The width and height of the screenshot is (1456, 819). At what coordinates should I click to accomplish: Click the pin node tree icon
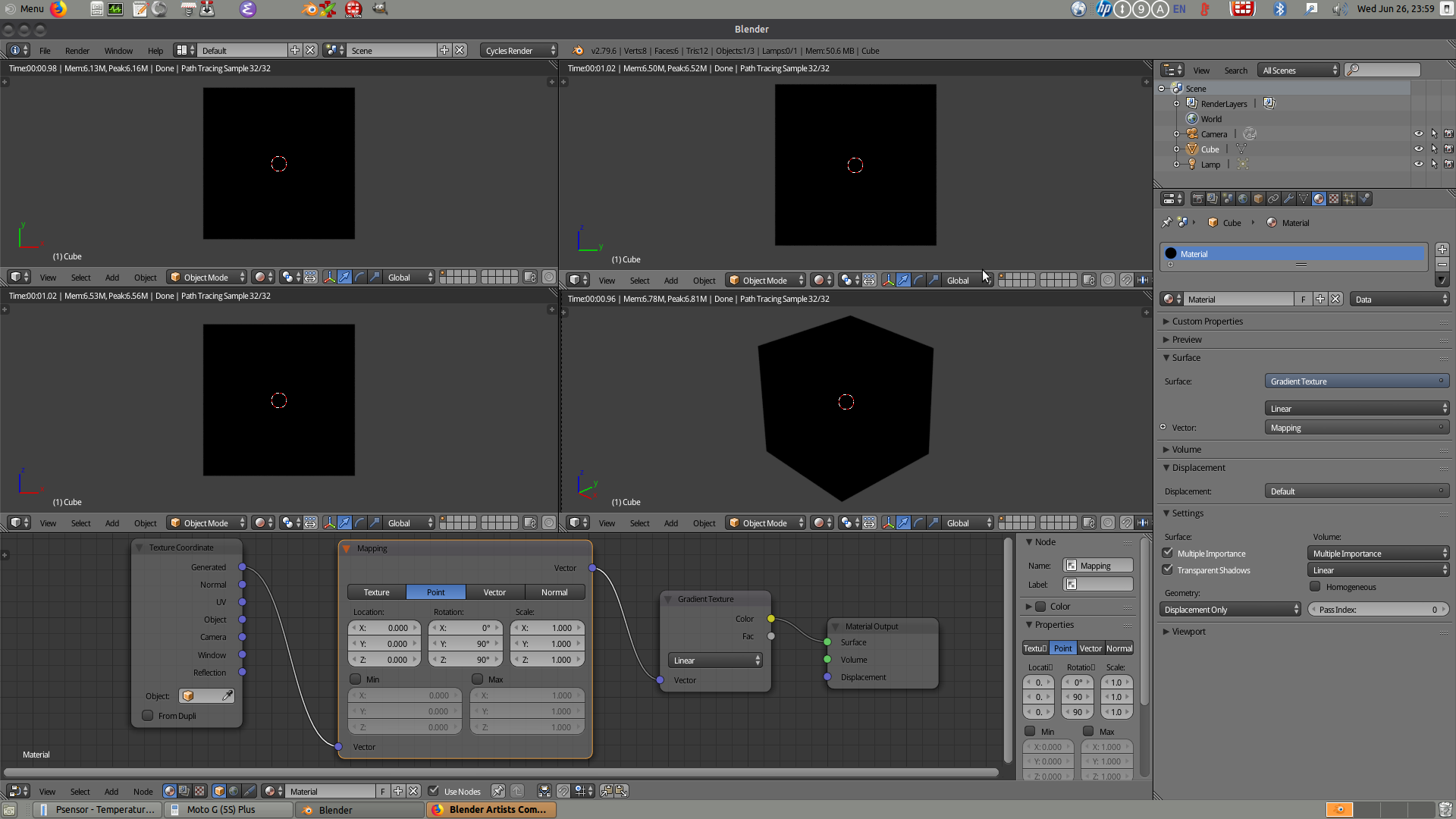click(x=498, y=791)
